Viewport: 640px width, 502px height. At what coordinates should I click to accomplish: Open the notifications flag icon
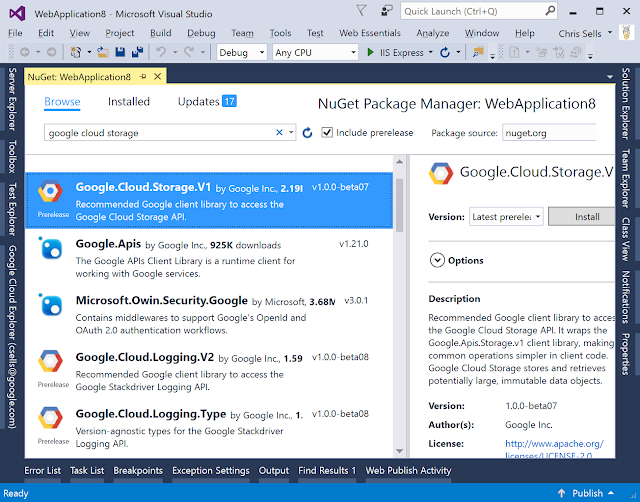[x=361, y=11]
